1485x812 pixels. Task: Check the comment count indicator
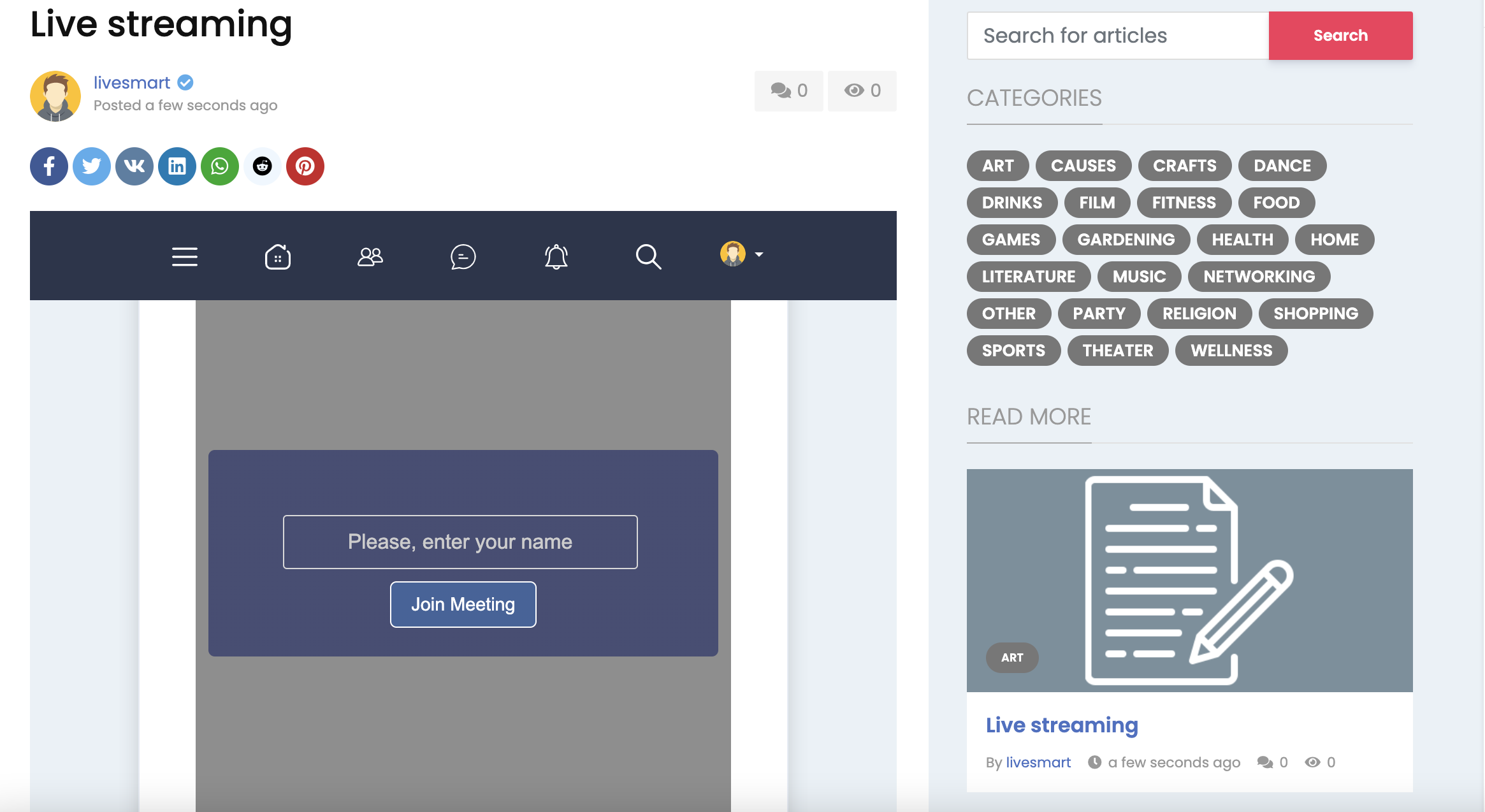788,91
